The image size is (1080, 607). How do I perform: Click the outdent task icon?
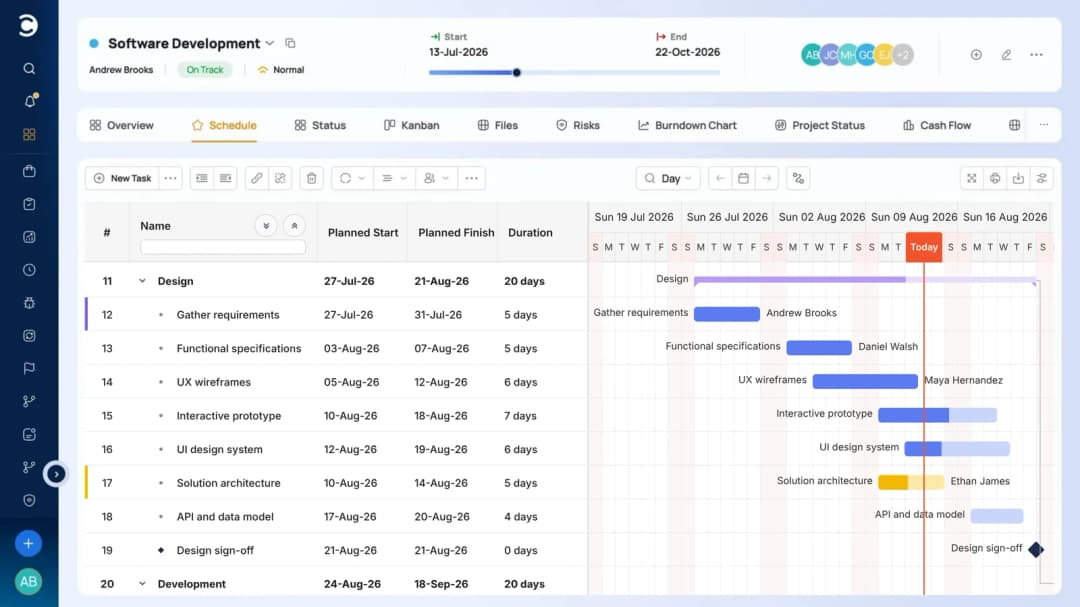click(x=202, y=178)
